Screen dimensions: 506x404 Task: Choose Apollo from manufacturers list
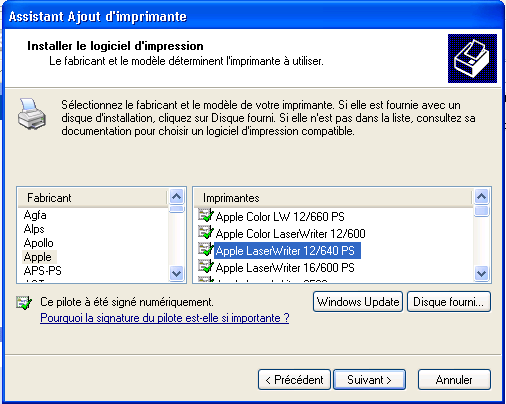(x=39, y=243)
